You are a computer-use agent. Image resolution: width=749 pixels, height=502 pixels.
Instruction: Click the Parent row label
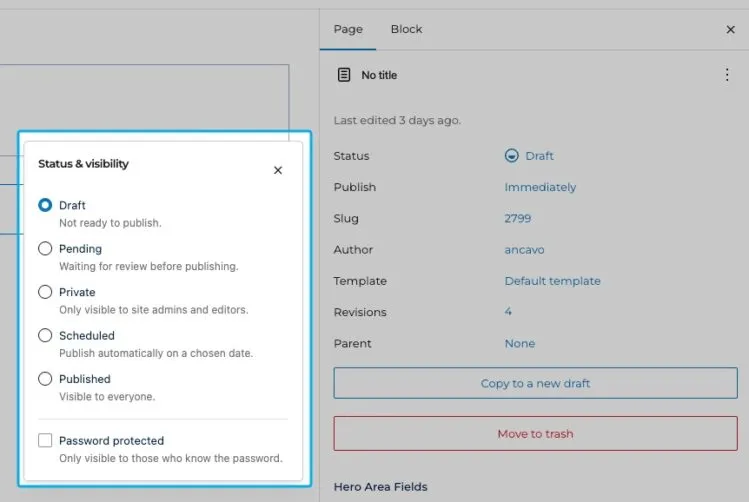click(x=353, y=343)
